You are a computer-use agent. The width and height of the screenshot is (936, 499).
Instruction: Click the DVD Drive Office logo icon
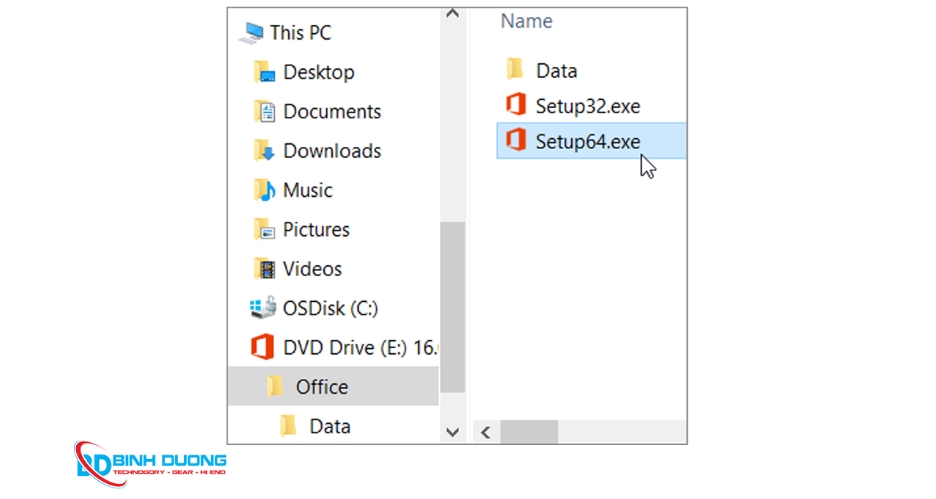click(x=262, y=347)
